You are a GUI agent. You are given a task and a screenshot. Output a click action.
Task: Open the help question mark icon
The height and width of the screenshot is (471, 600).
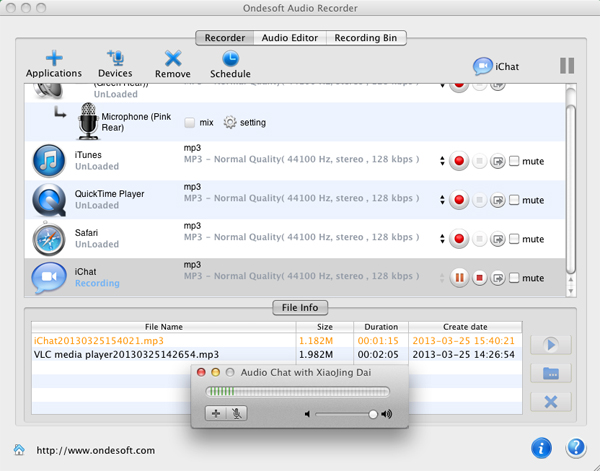click(576, 447)
